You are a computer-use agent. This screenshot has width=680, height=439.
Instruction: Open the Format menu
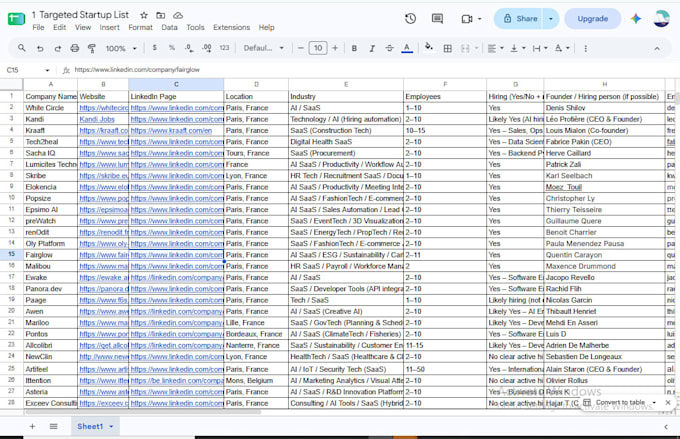pyautogui.click(x=140, y=27)
